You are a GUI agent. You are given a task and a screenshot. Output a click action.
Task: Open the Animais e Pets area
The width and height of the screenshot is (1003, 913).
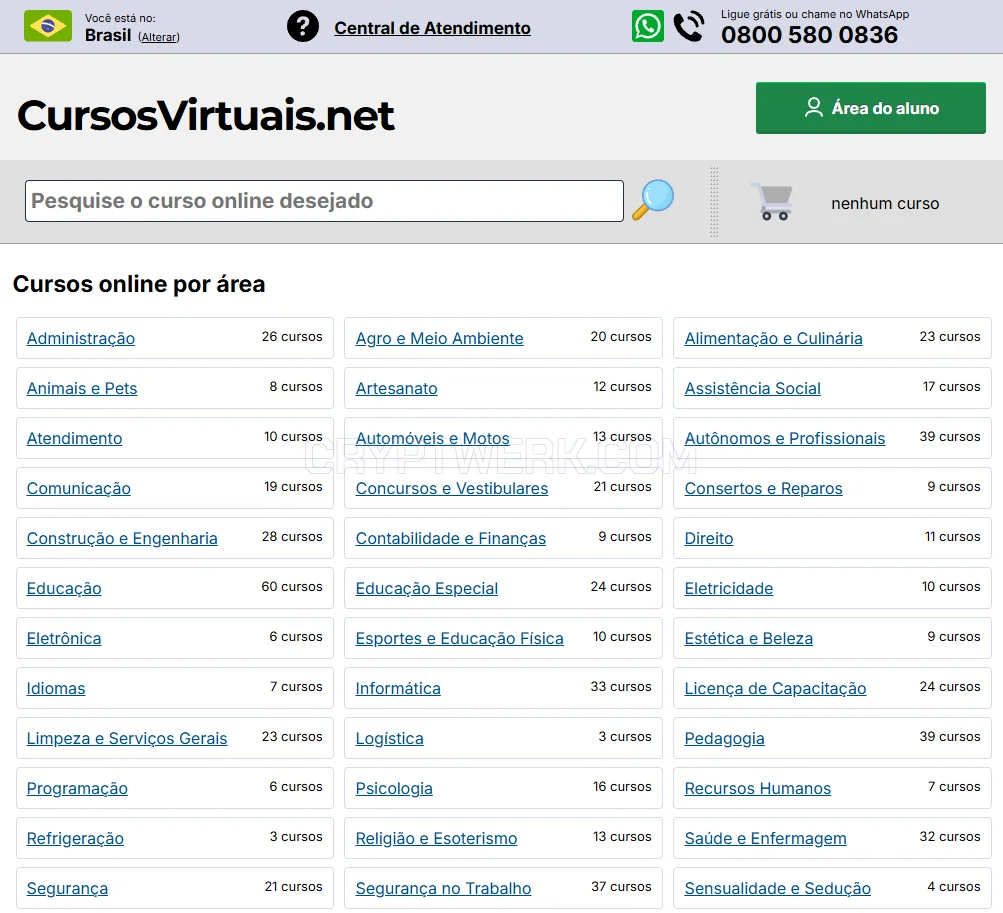[x=82, y=388]
